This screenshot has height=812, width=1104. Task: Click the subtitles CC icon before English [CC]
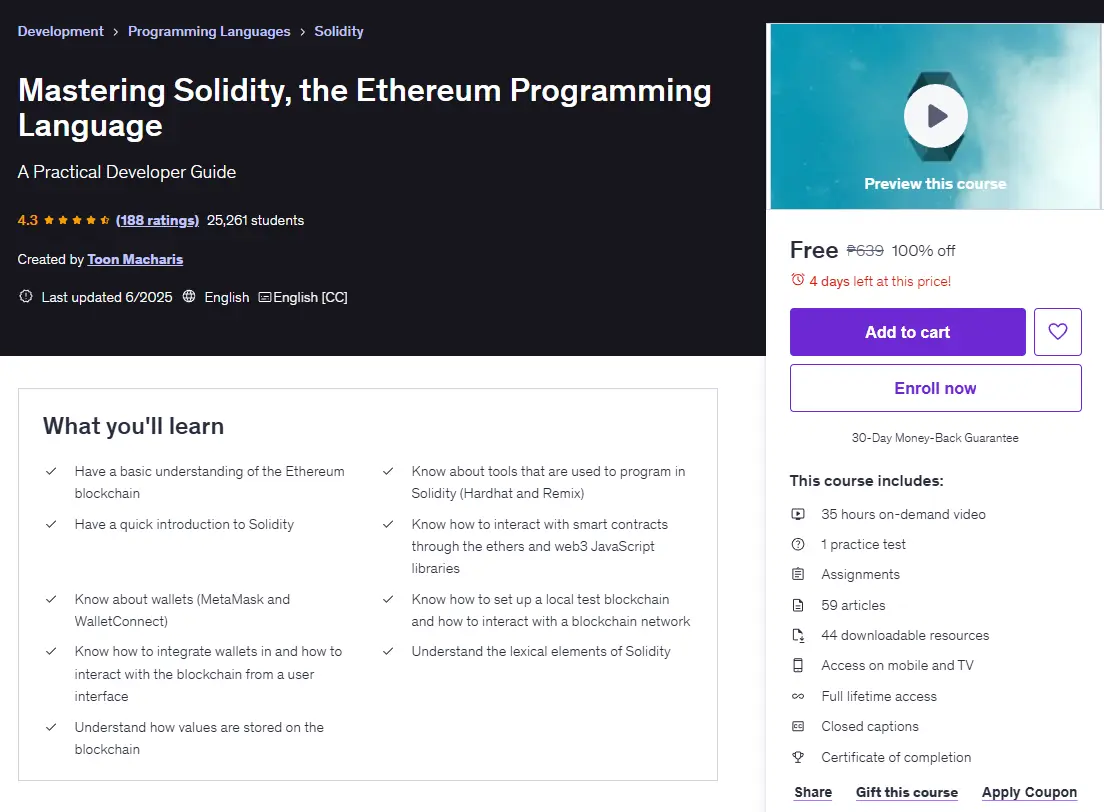pyautogui.click(x=265, y=297)
